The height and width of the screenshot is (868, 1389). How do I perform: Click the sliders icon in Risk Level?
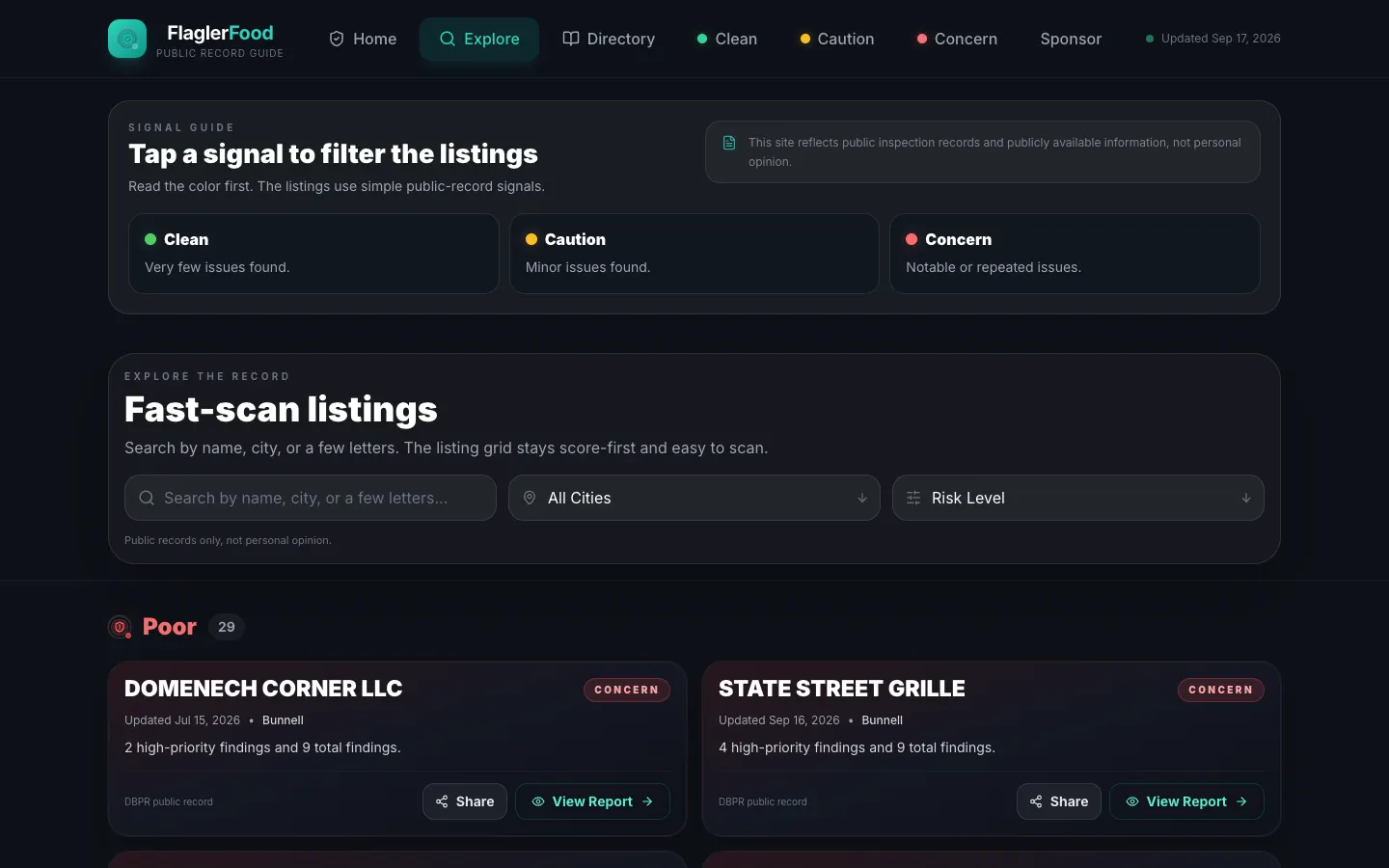[913, 498]
